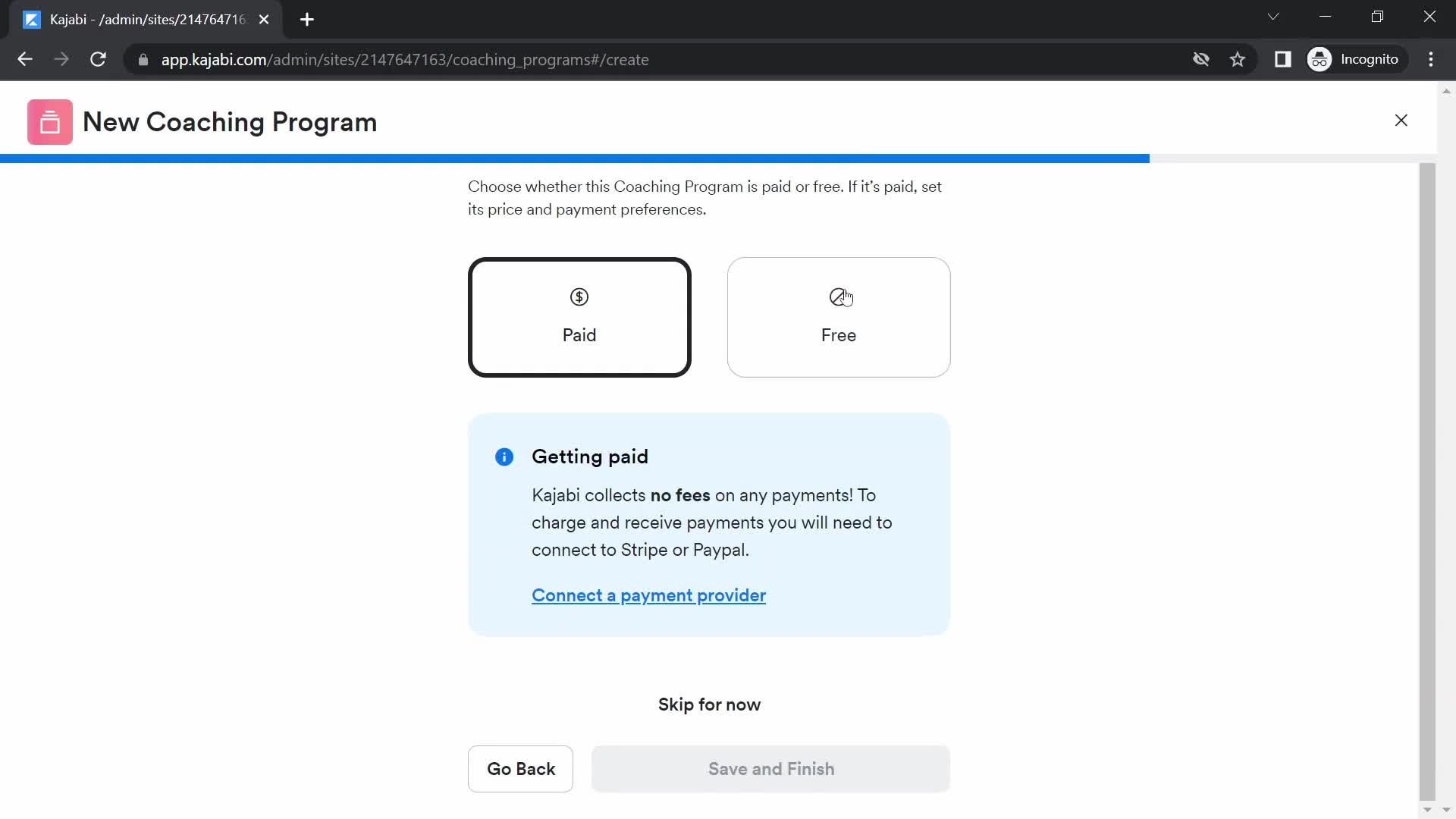Reload the Kajabi page
Image resolution: width=1456 pixels, height=819 pixels.
click(98, 59)
